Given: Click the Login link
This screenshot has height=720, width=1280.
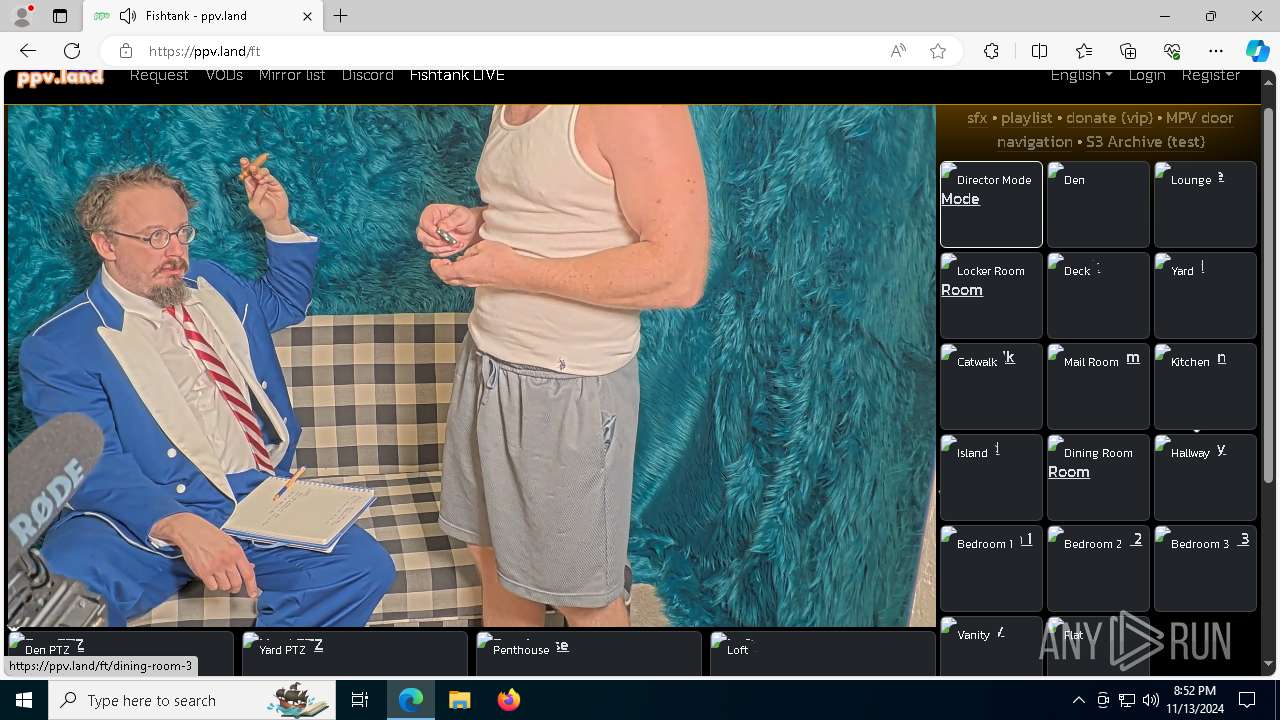Looking at the screenshot, I should (1147, 75).
